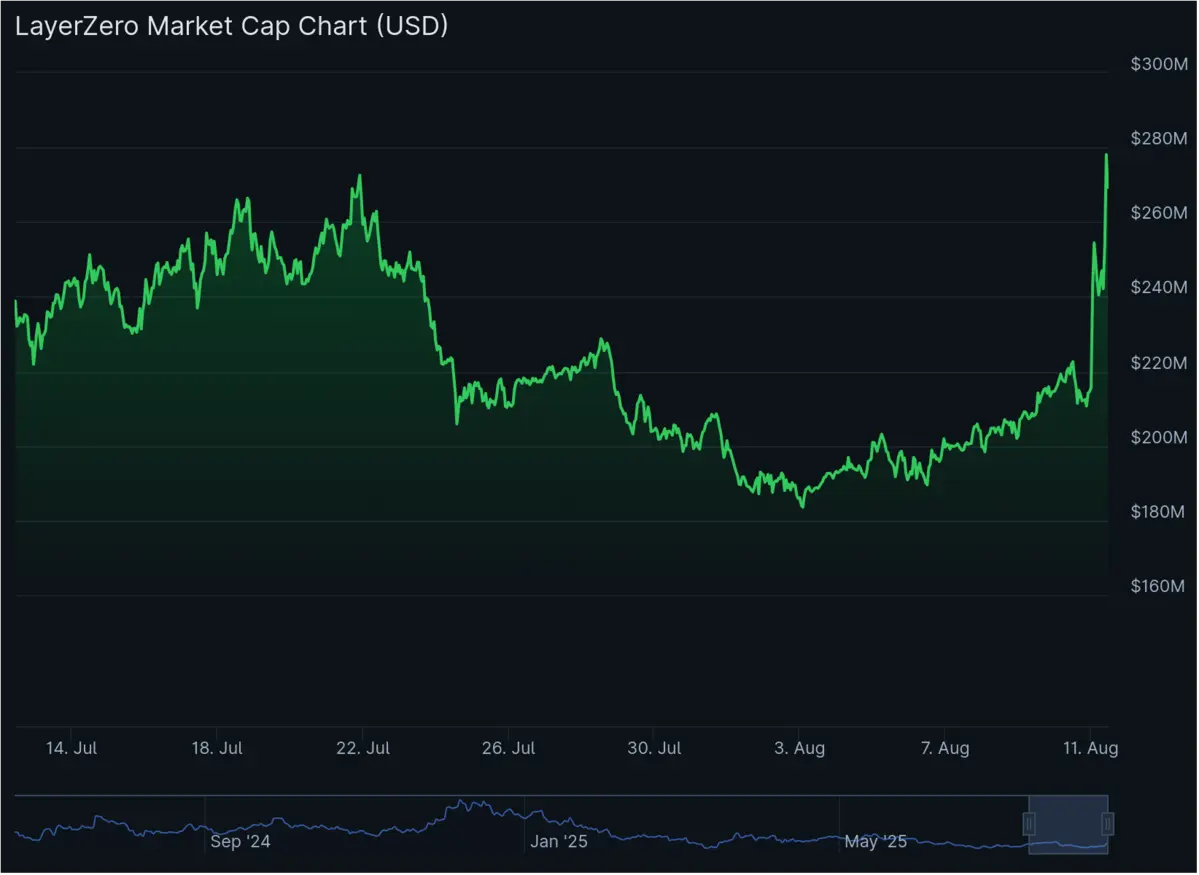Click the LayerZero Market Cap Chart title
Image resolution: width=1199 pixels, height=875 pixels.
coord(232,25)
